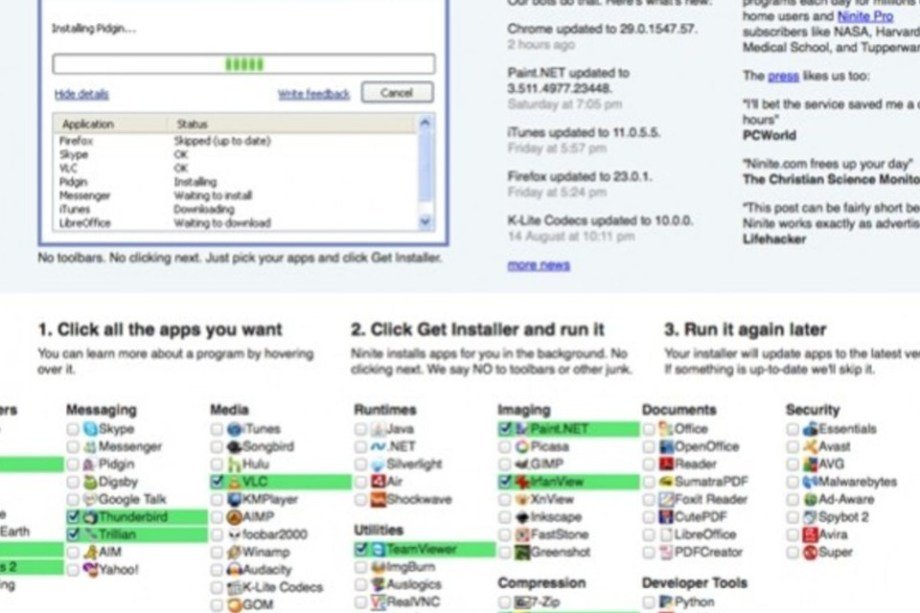This screenshot has height=613, width=920.
Task: Click the Adobe Reader icon
Action: point(667,465)
